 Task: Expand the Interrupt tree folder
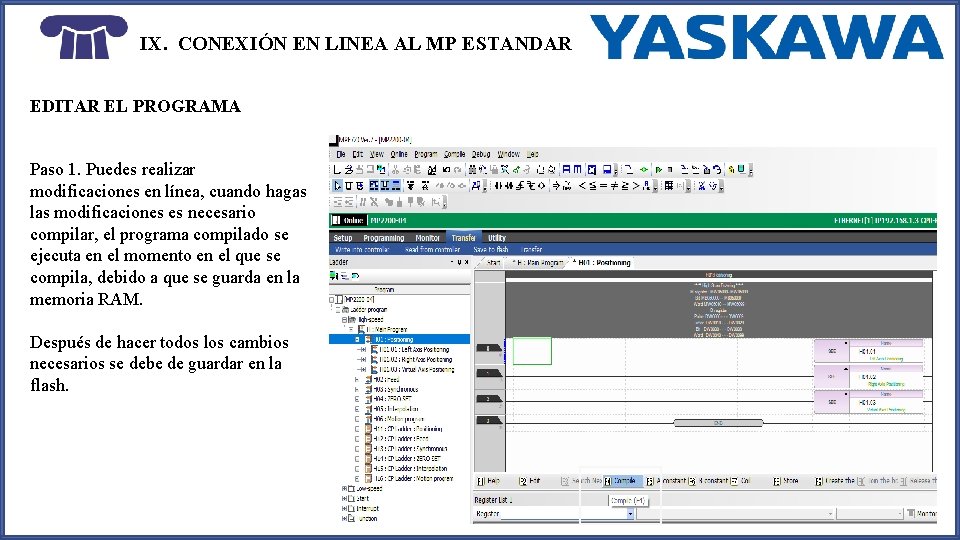(344, 509)
